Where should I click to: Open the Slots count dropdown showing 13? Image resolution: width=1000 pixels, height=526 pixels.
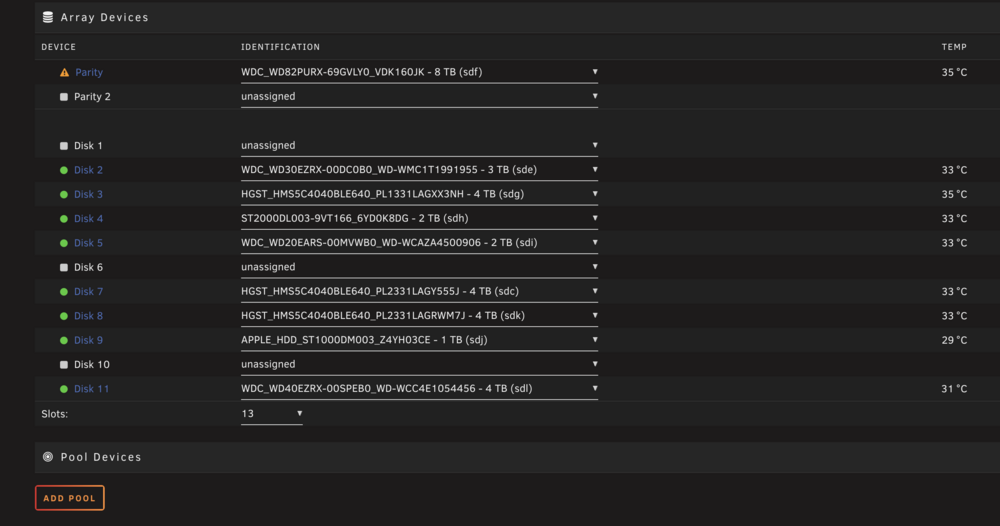click(272, 414)
